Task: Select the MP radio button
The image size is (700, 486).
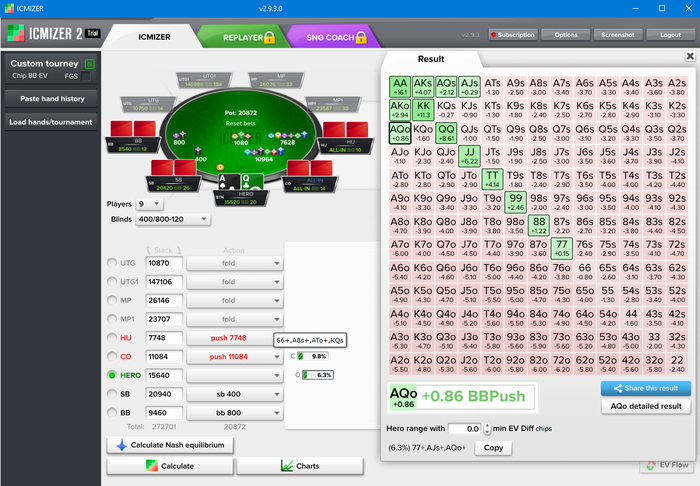Action: coord(112,300)
